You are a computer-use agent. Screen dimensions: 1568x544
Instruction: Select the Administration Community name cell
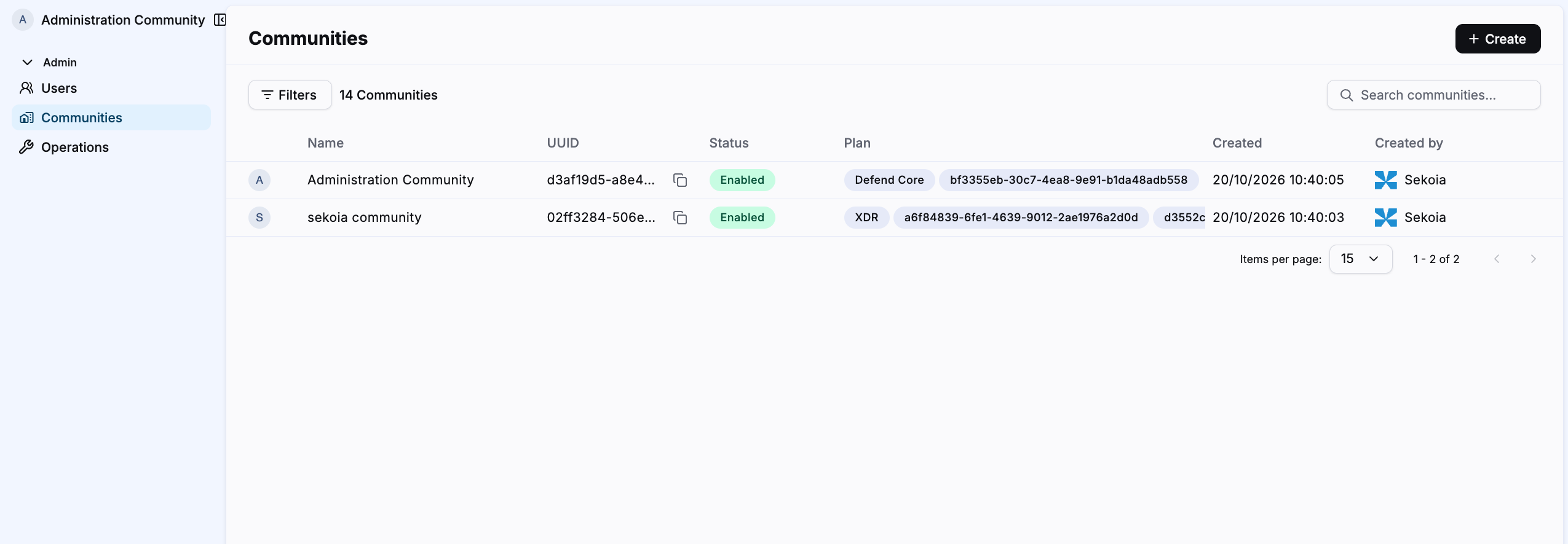(390, 180)
